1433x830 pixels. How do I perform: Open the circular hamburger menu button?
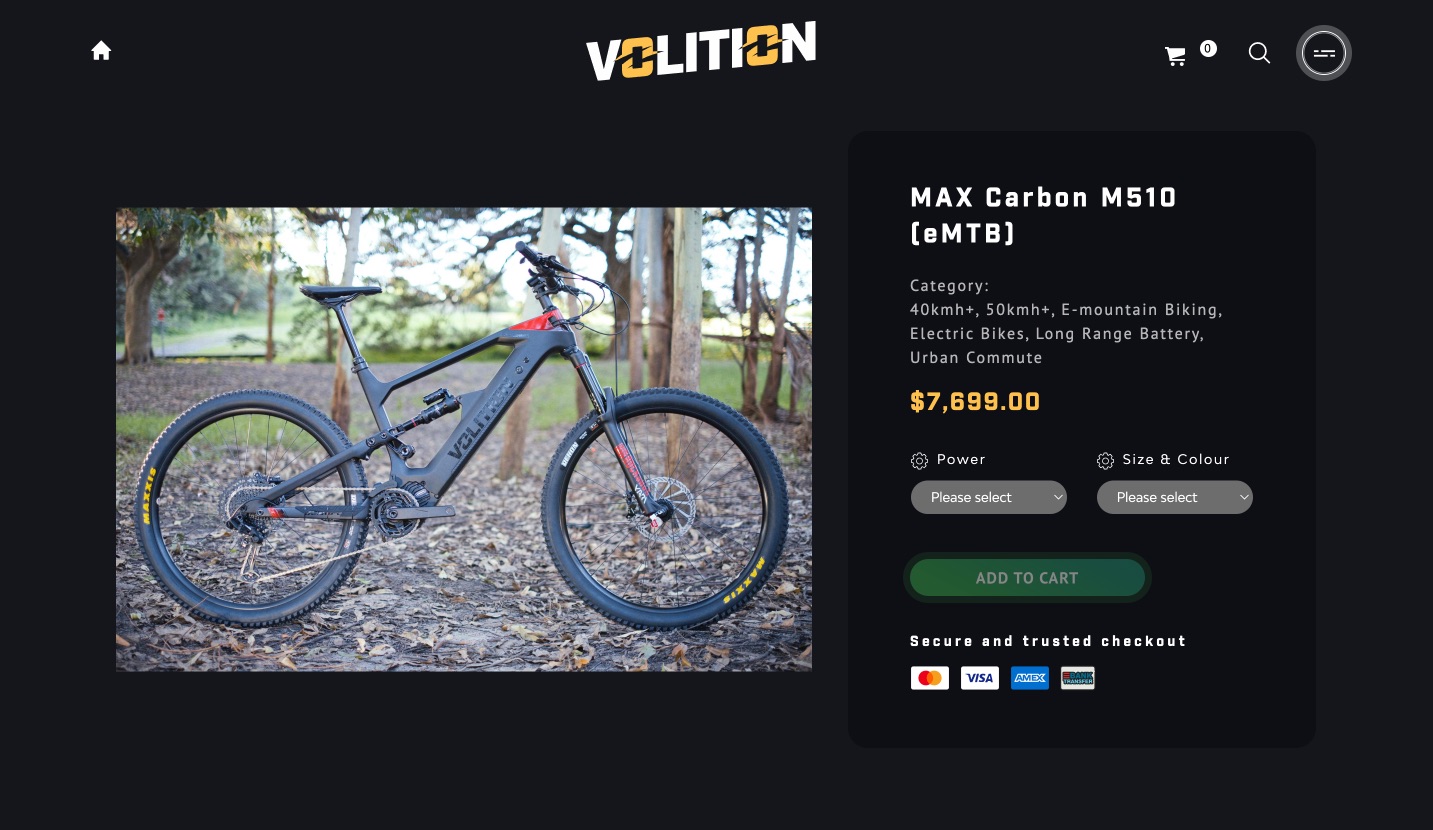[x=1324, y=53]
